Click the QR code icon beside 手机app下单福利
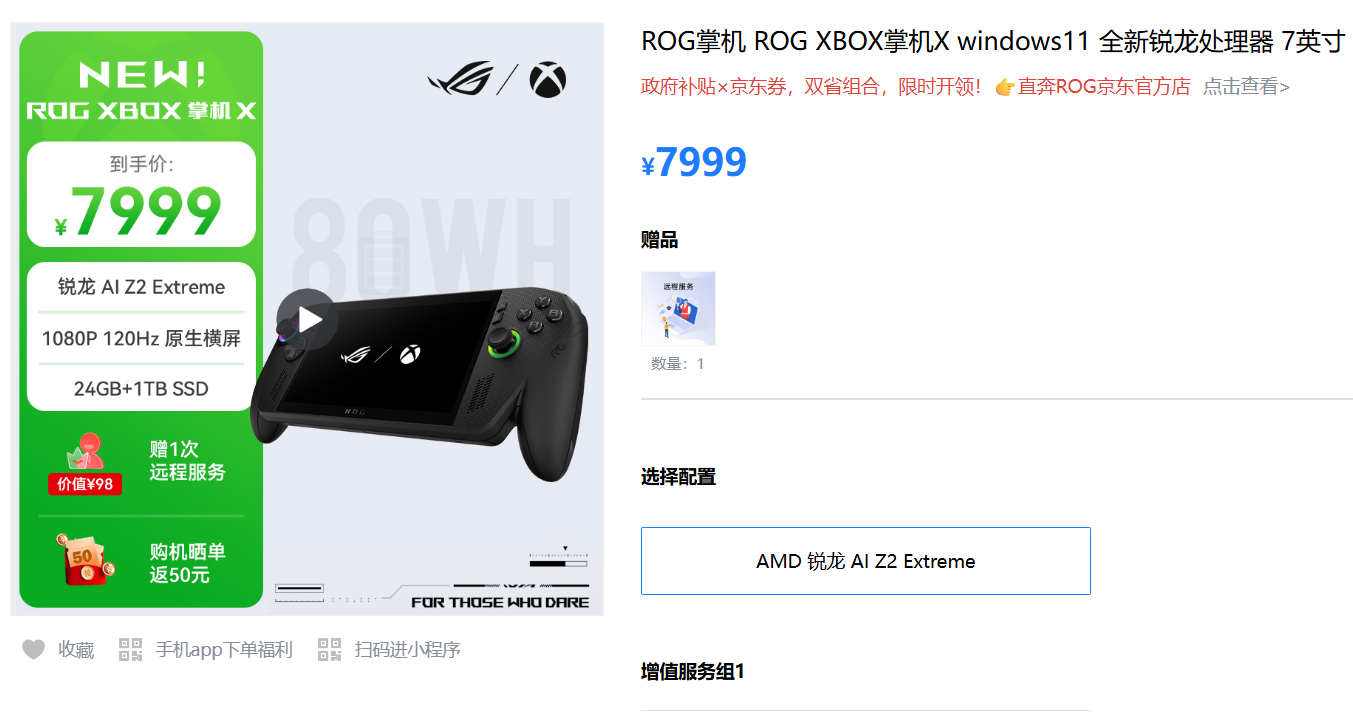This screenshot has height=712, width=1353. (131, 650)
